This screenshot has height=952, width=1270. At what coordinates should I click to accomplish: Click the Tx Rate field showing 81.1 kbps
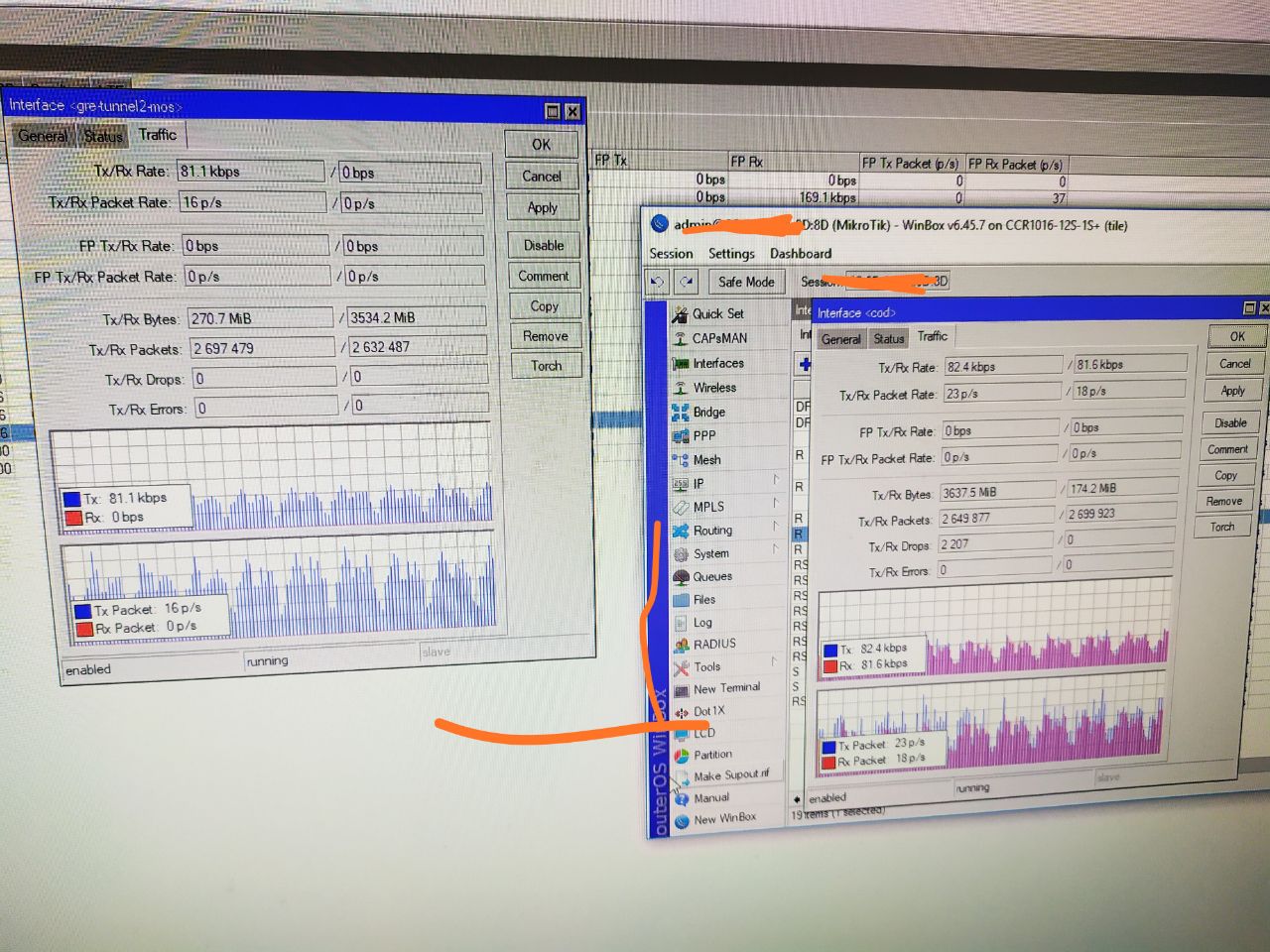(250, 172)
